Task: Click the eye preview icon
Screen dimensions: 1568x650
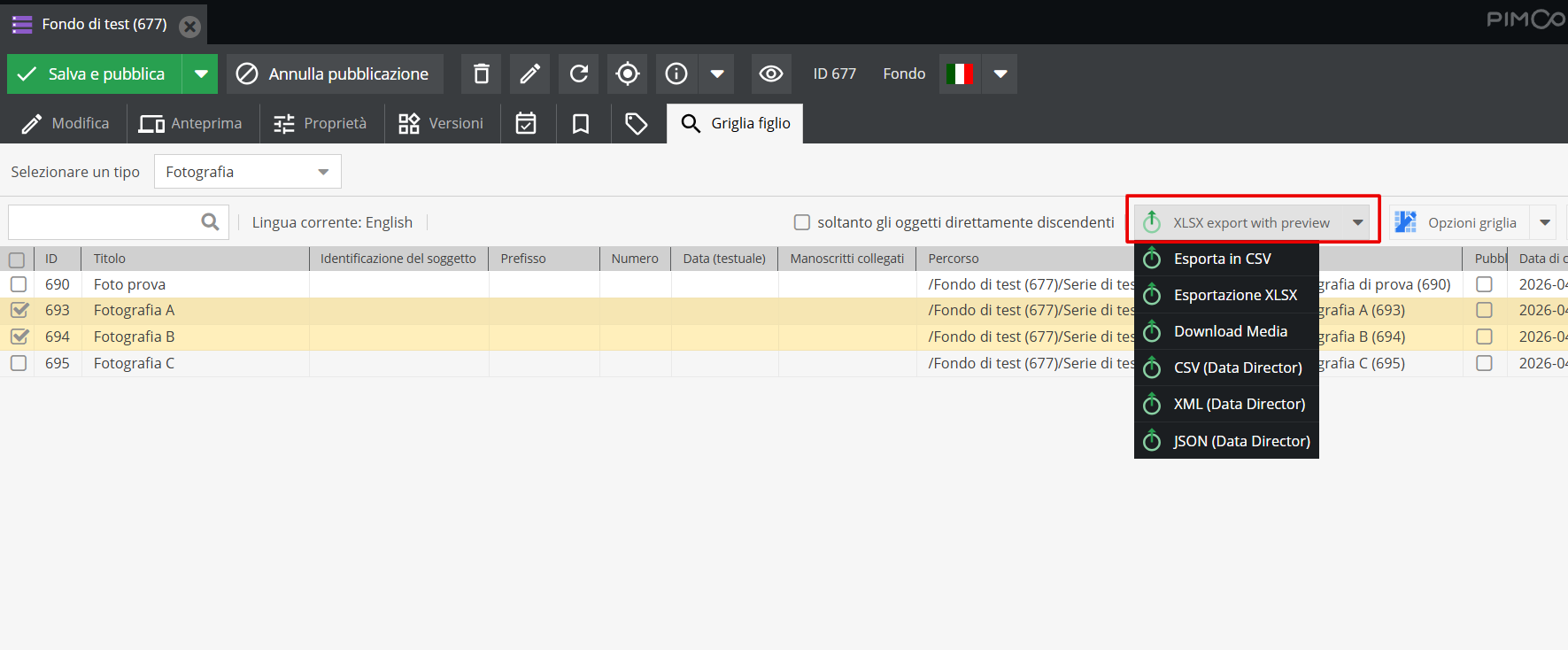Action: click(771, 74)
